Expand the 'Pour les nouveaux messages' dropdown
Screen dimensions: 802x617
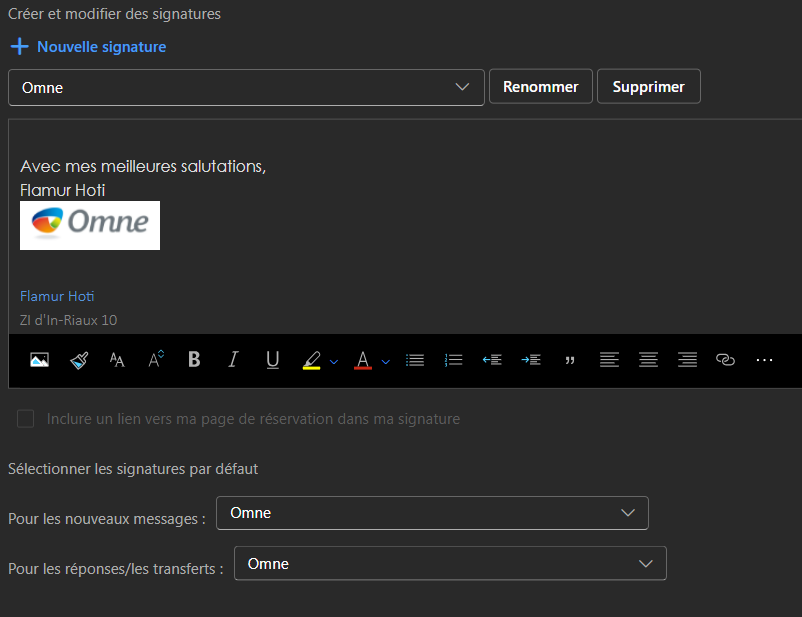pyautogui.click(x=432, y=513)
